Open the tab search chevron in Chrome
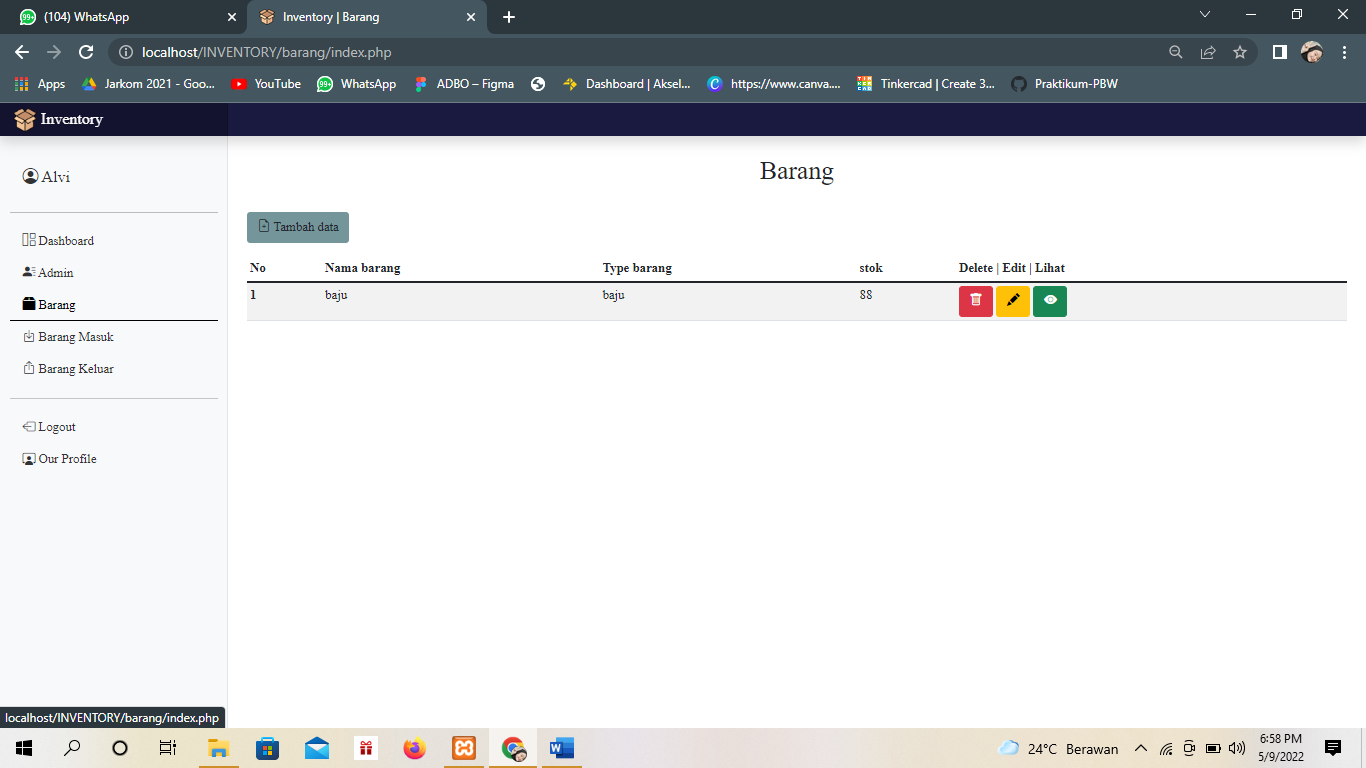 pyautogui.click(x=1204, y=15)
